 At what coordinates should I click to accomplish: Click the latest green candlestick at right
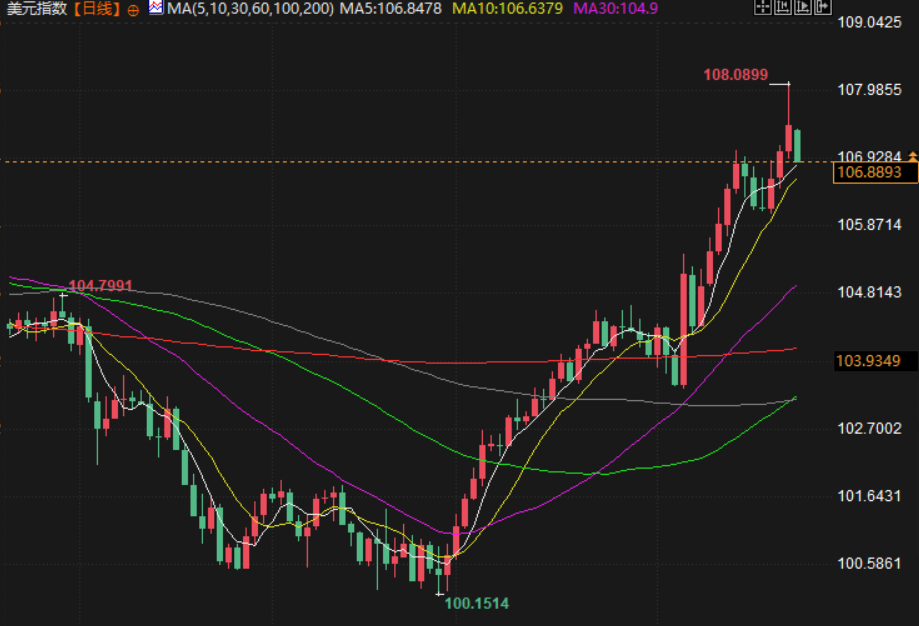797,145
